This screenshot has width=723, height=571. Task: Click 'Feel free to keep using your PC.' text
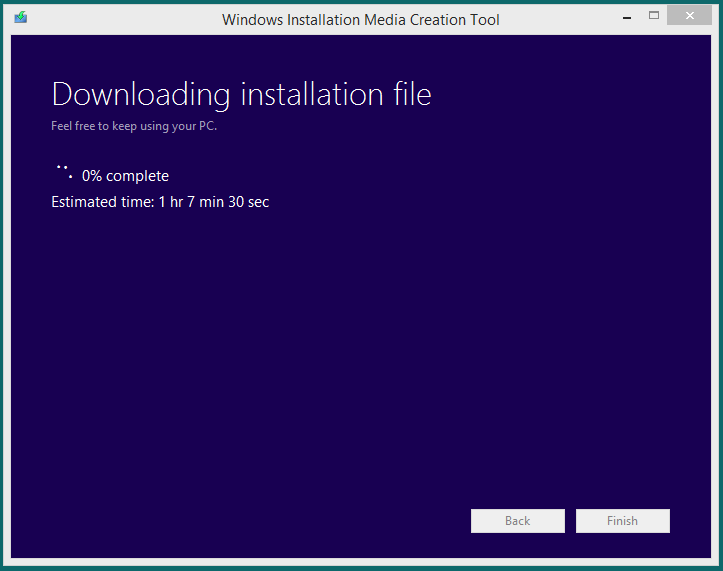(134, 126)
